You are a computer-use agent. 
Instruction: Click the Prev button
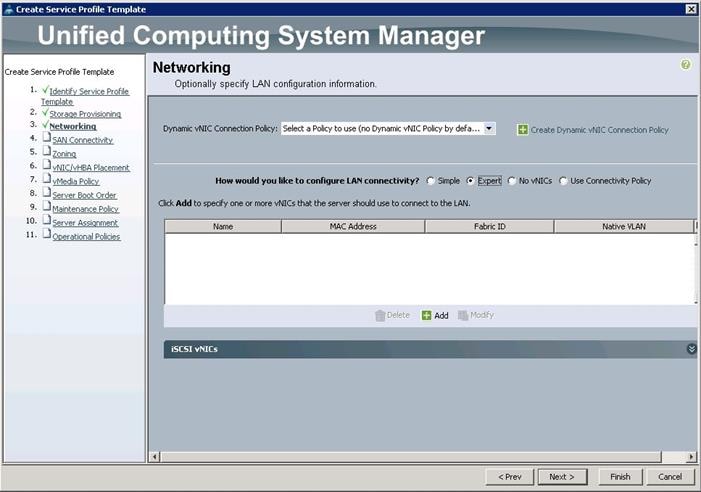510,477
